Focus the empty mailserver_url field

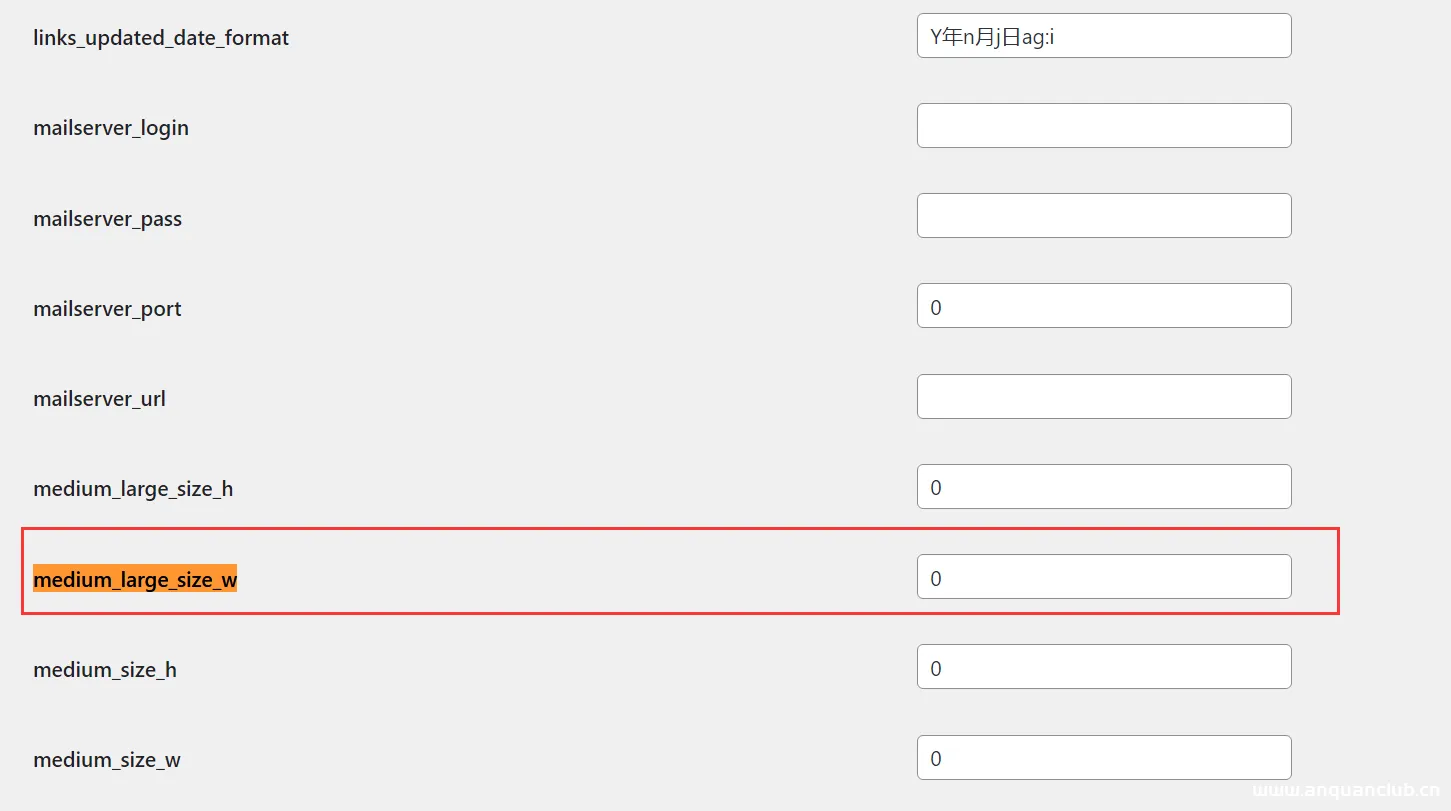pyautogui.click(x=1103, y=397)
